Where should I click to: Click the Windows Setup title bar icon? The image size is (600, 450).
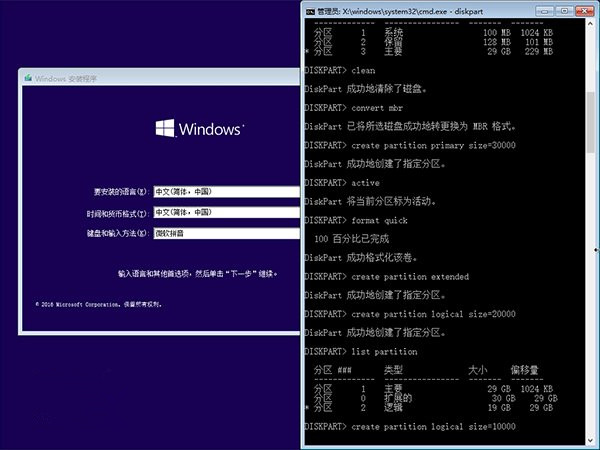click(28, 78)
